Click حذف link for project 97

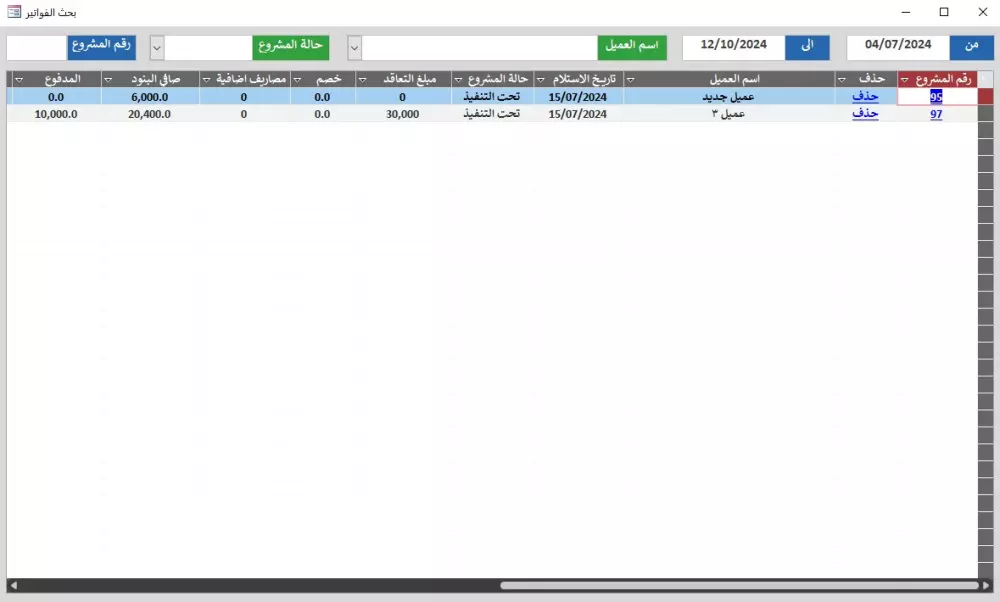click(x=865, y=114)
